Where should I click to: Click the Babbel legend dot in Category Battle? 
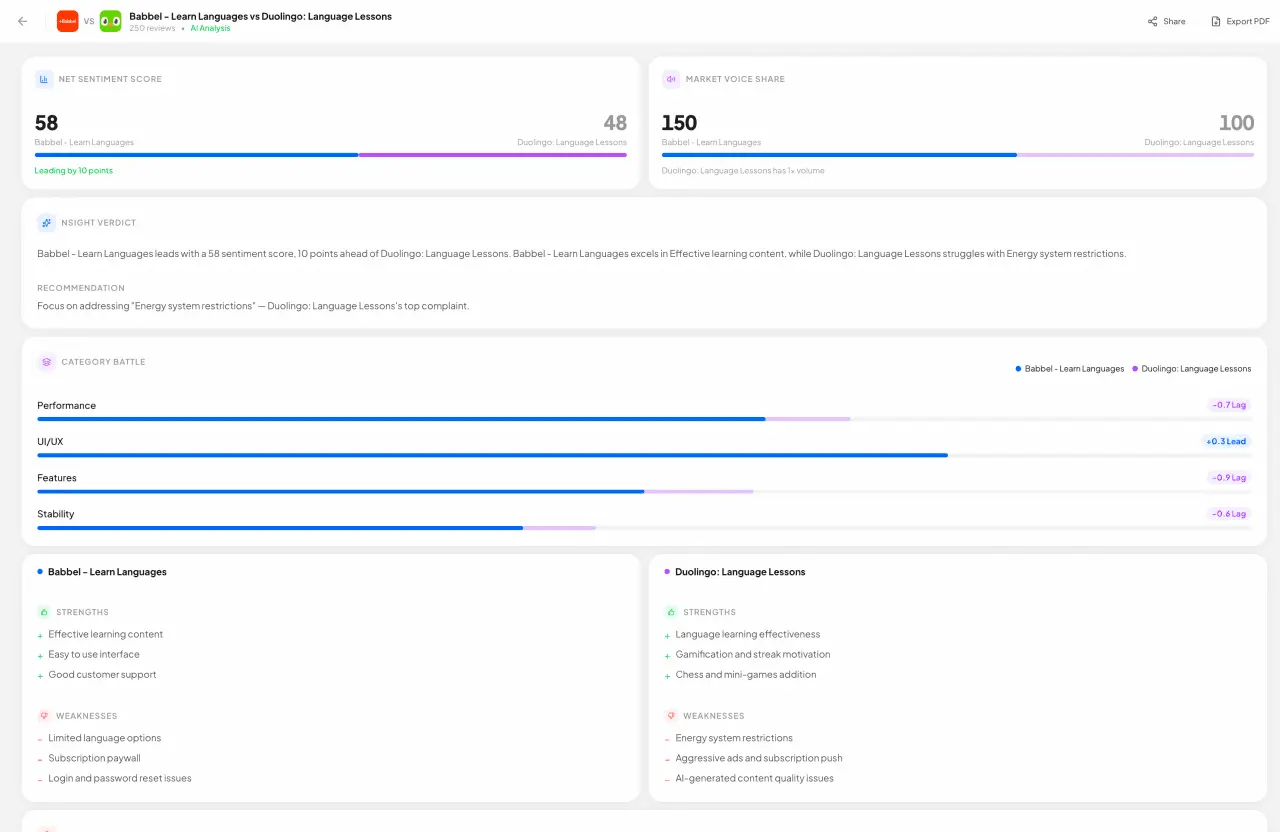pos(1018,369)
